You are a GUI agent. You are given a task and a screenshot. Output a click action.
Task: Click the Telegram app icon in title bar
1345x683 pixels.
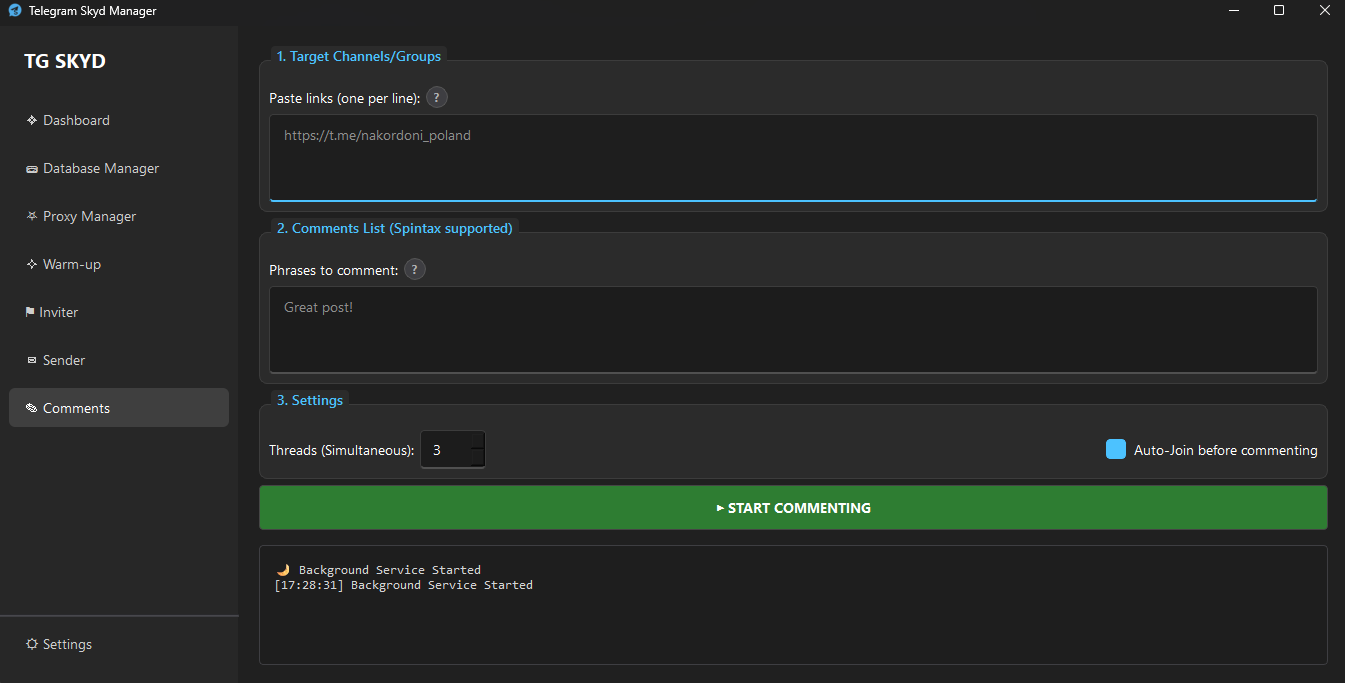coord(15,11)
